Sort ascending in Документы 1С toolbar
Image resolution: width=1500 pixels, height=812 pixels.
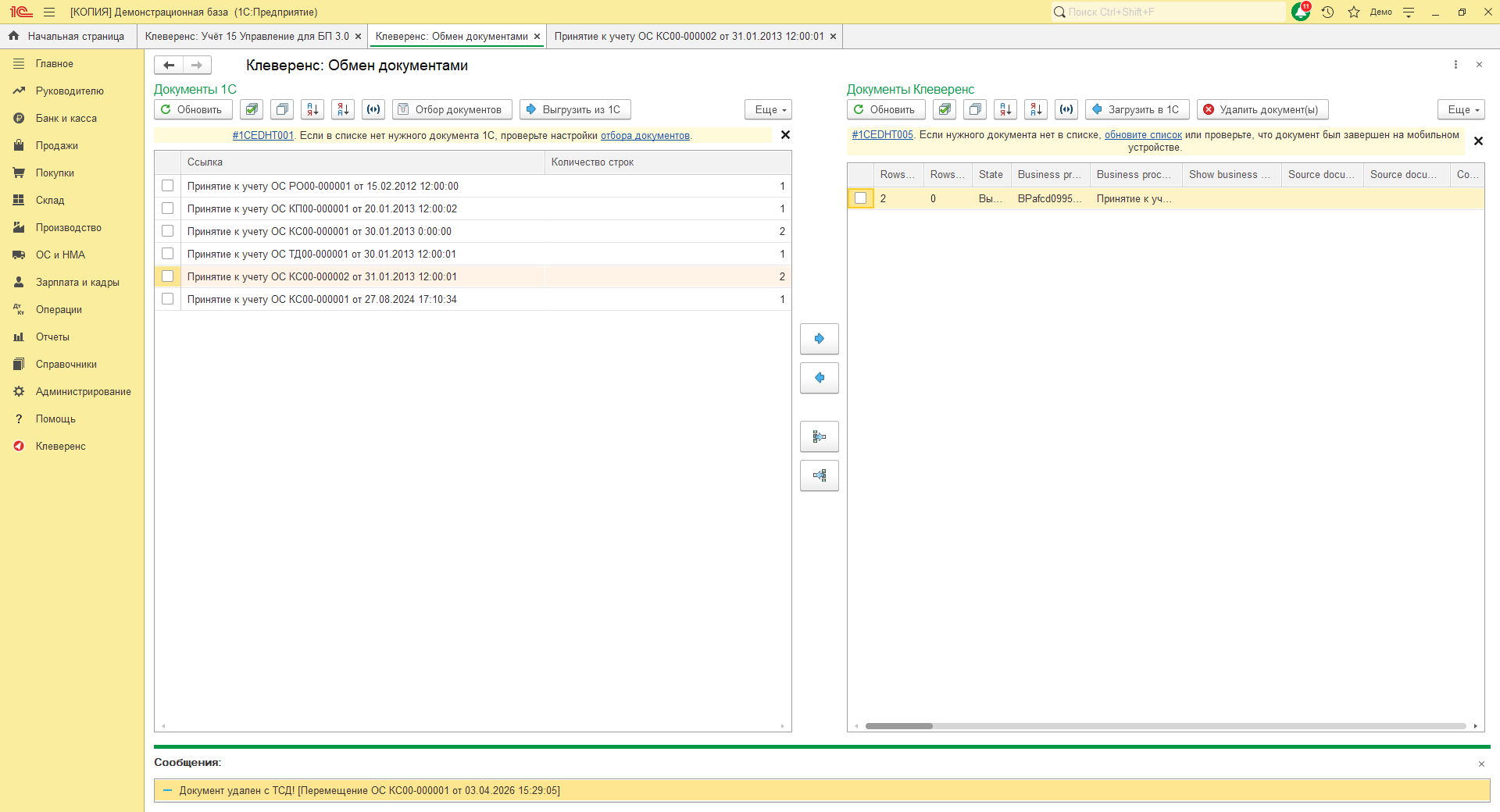(x=312, y=109)
